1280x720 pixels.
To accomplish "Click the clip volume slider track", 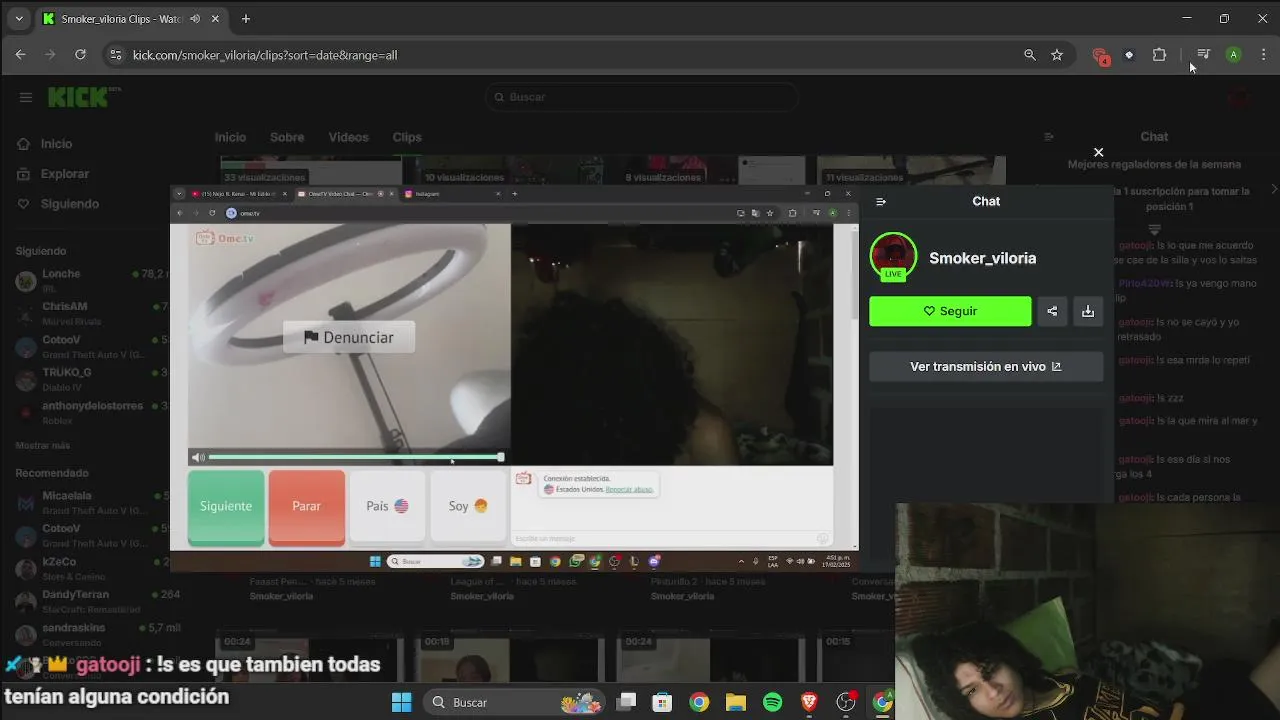I will (355, 457).
